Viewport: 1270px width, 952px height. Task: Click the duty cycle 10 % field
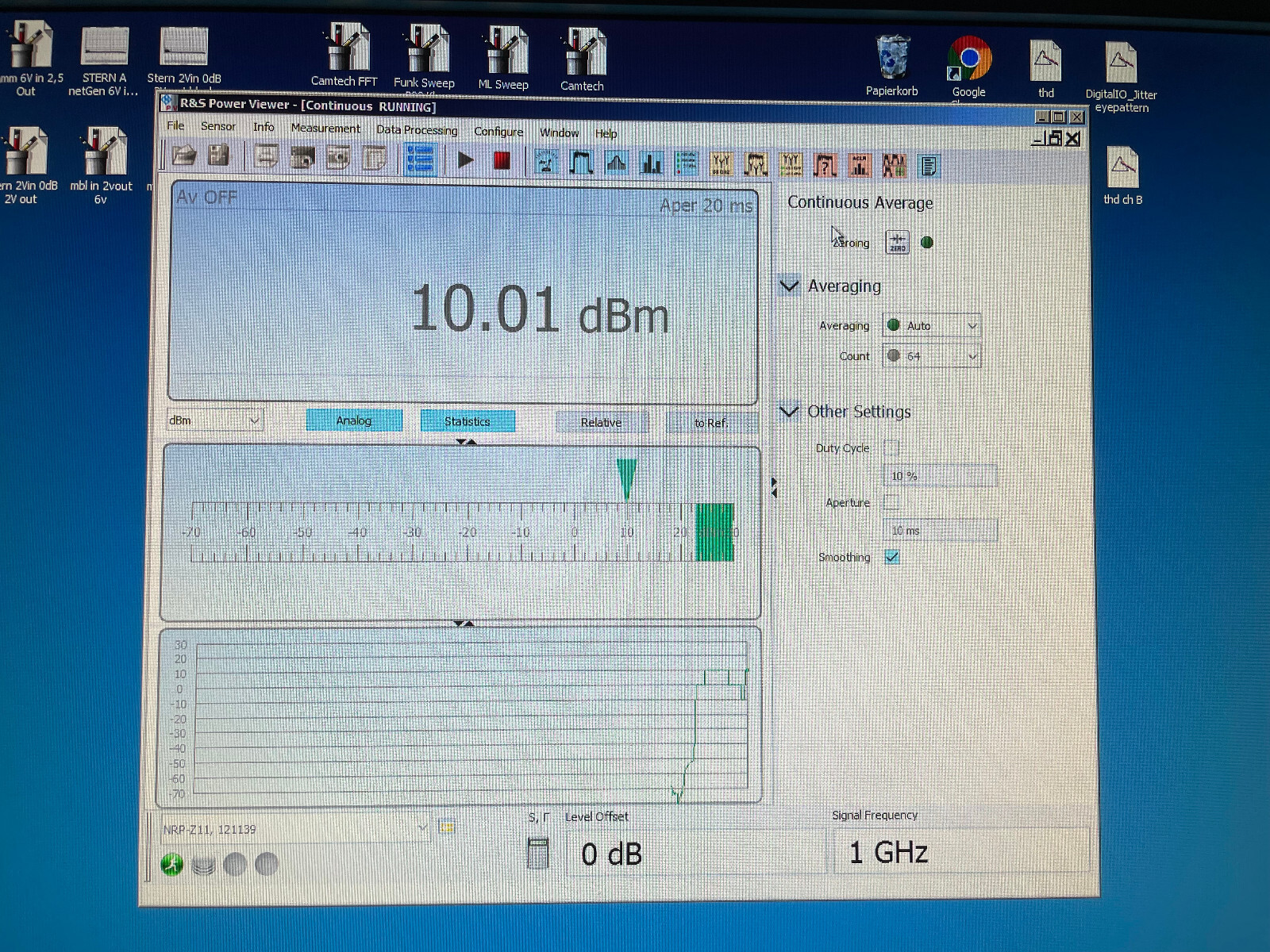coord(940,476)
